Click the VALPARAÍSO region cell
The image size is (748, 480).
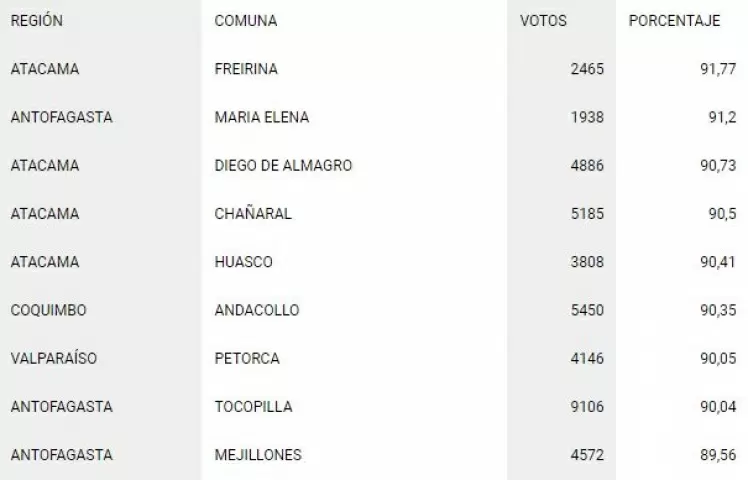coord(54,358)
